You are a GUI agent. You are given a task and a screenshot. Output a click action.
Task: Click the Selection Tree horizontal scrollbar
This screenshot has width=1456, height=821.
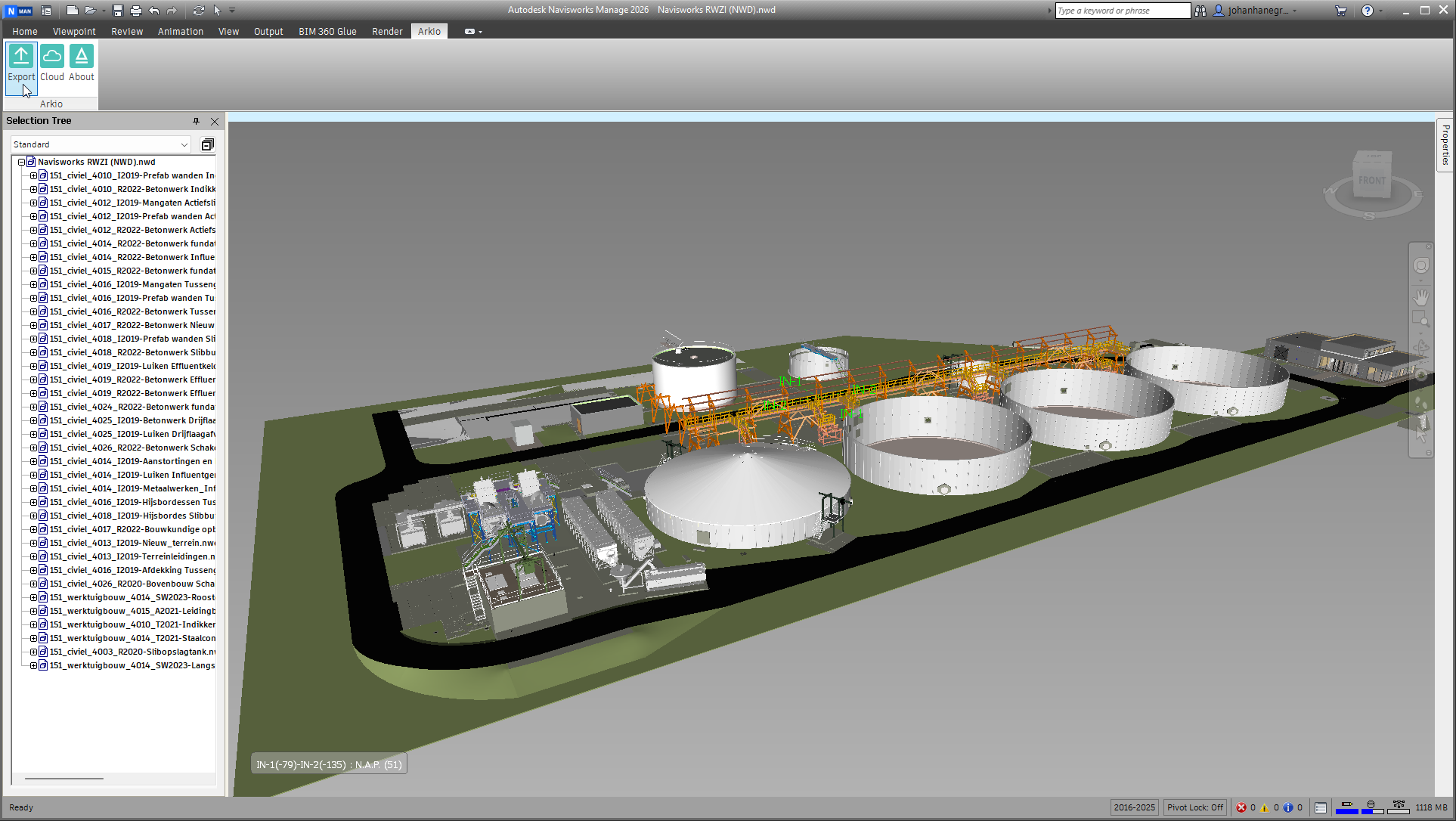click(64, 778)
